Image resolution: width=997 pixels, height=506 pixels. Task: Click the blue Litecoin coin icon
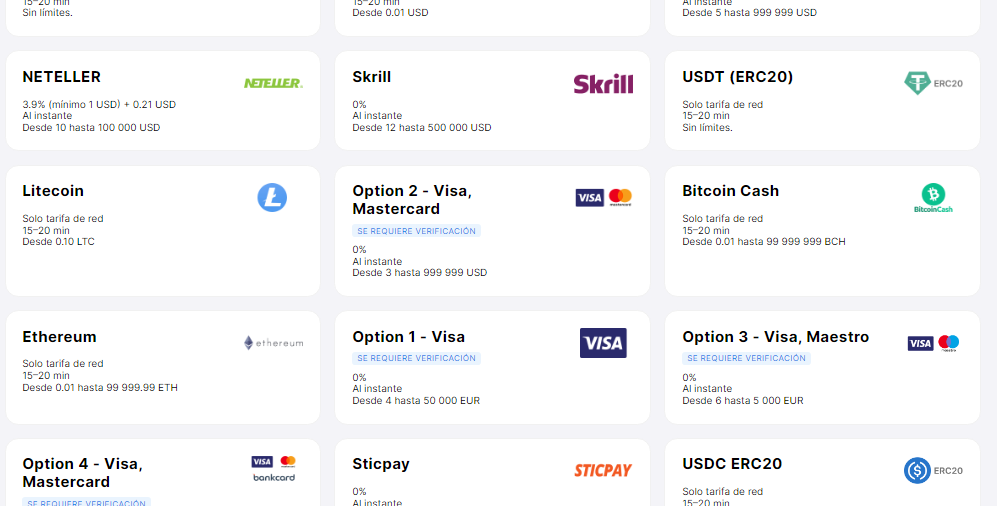point(272,198)
